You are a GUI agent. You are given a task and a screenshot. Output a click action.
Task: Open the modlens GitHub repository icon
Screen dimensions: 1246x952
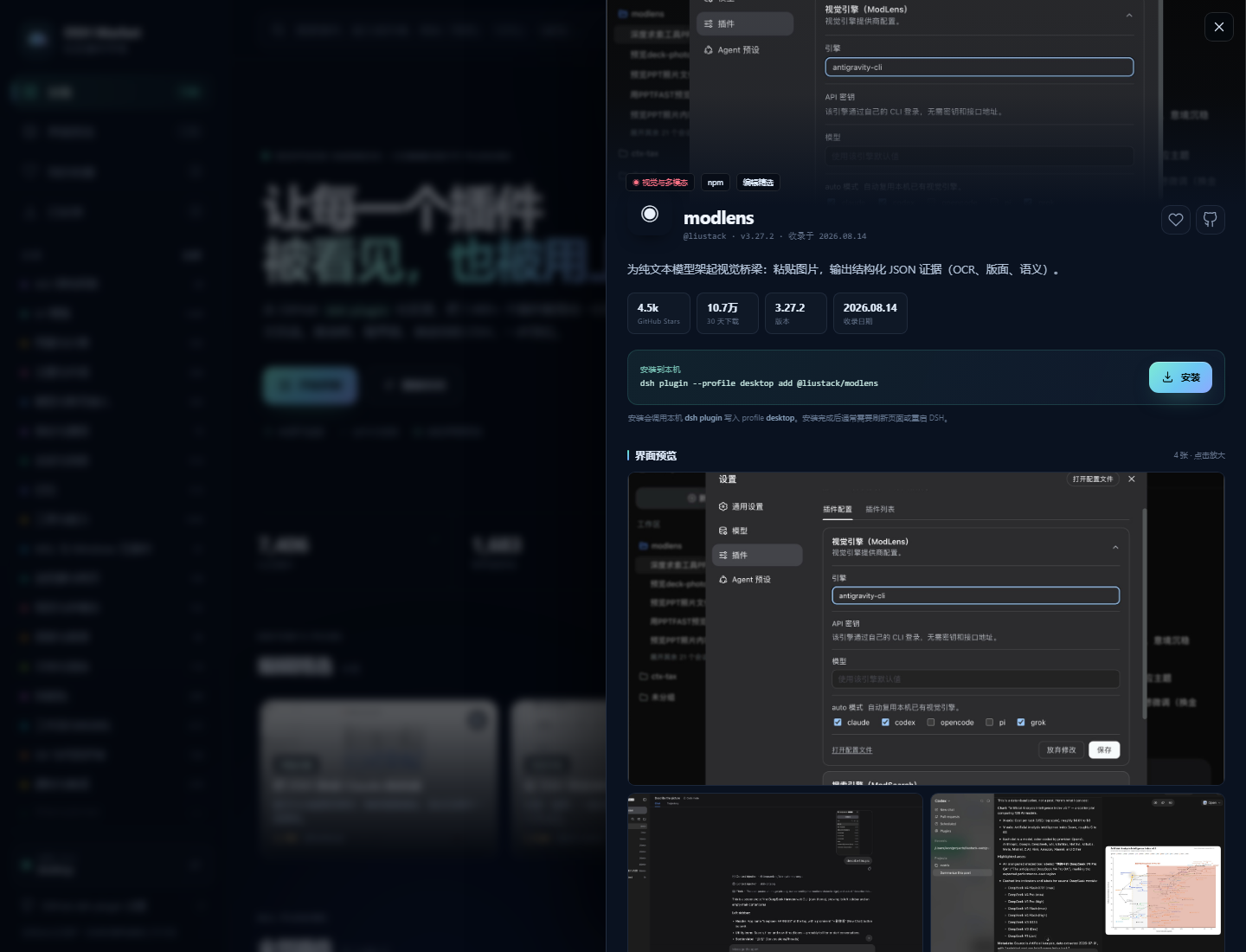point(1210,220)
